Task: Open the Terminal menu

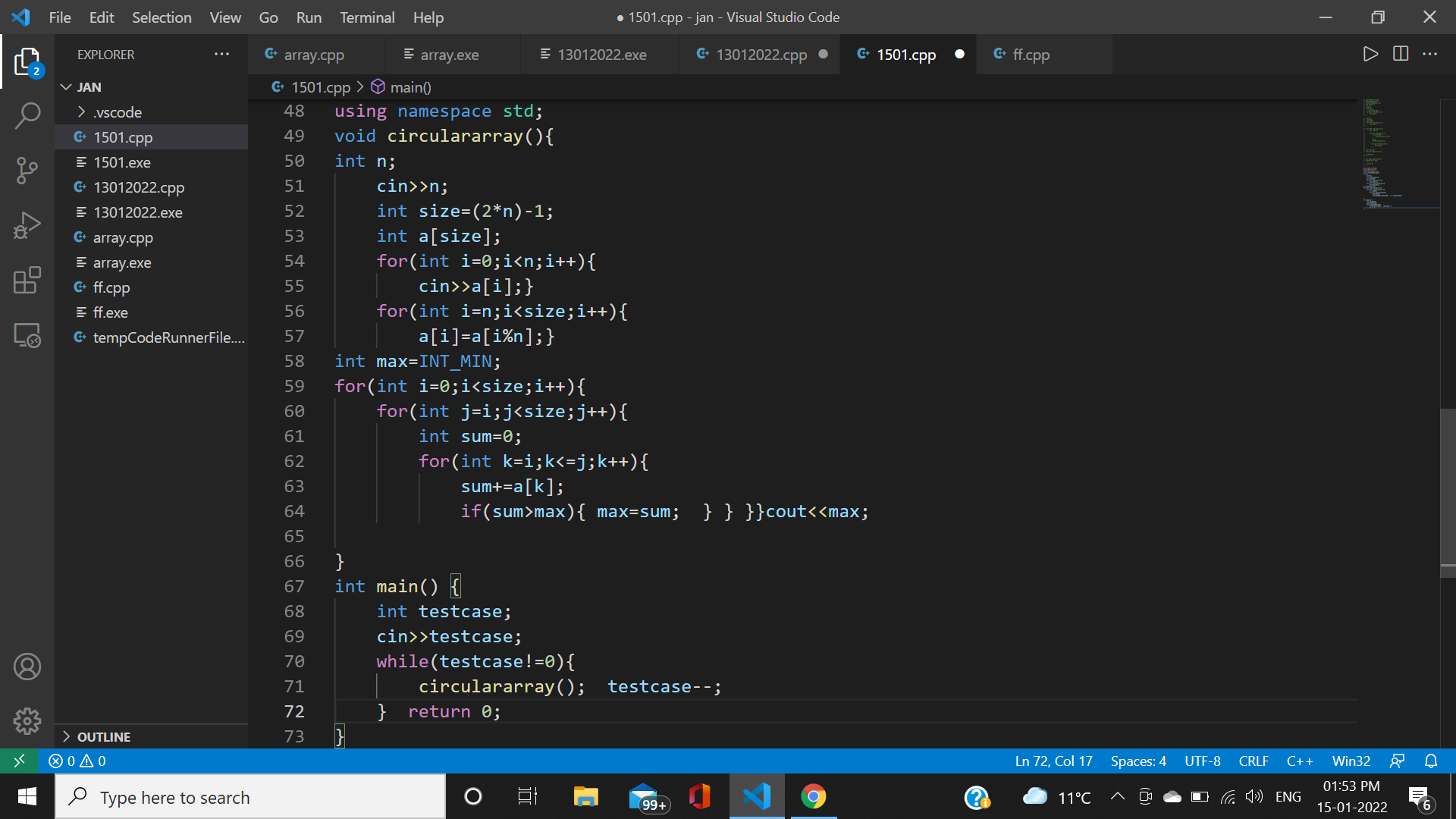Action: (366, 17)
